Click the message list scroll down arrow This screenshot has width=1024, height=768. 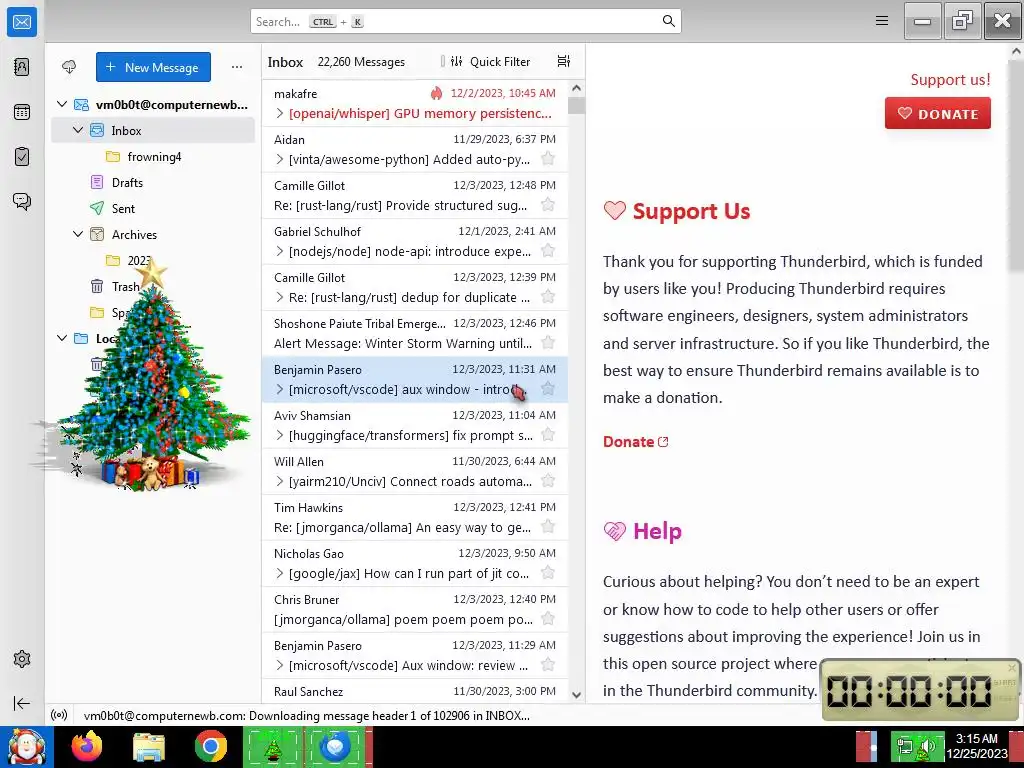tap(576, 695)
